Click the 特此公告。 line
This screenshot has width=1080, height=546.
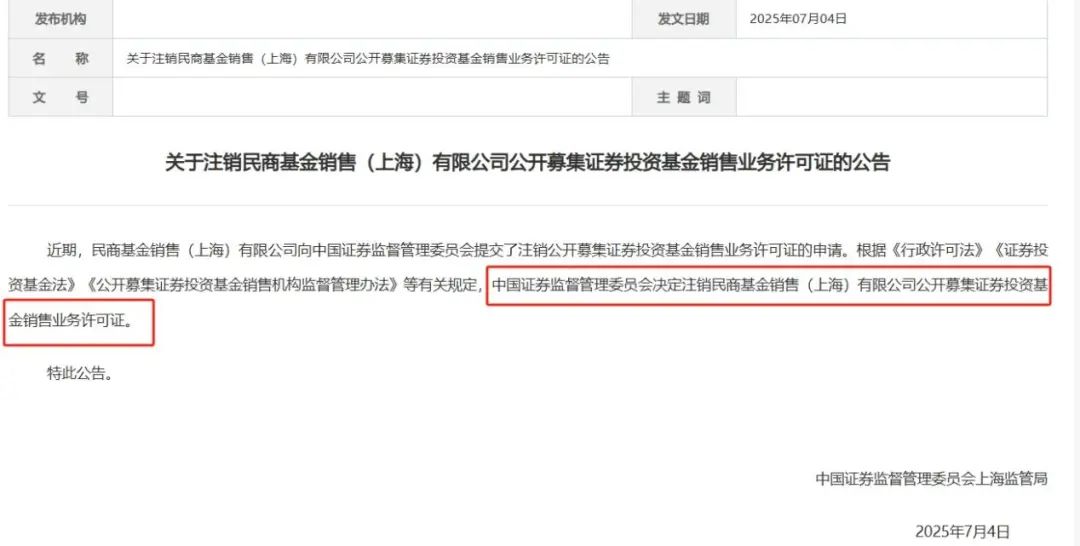[x=80, y=374]
